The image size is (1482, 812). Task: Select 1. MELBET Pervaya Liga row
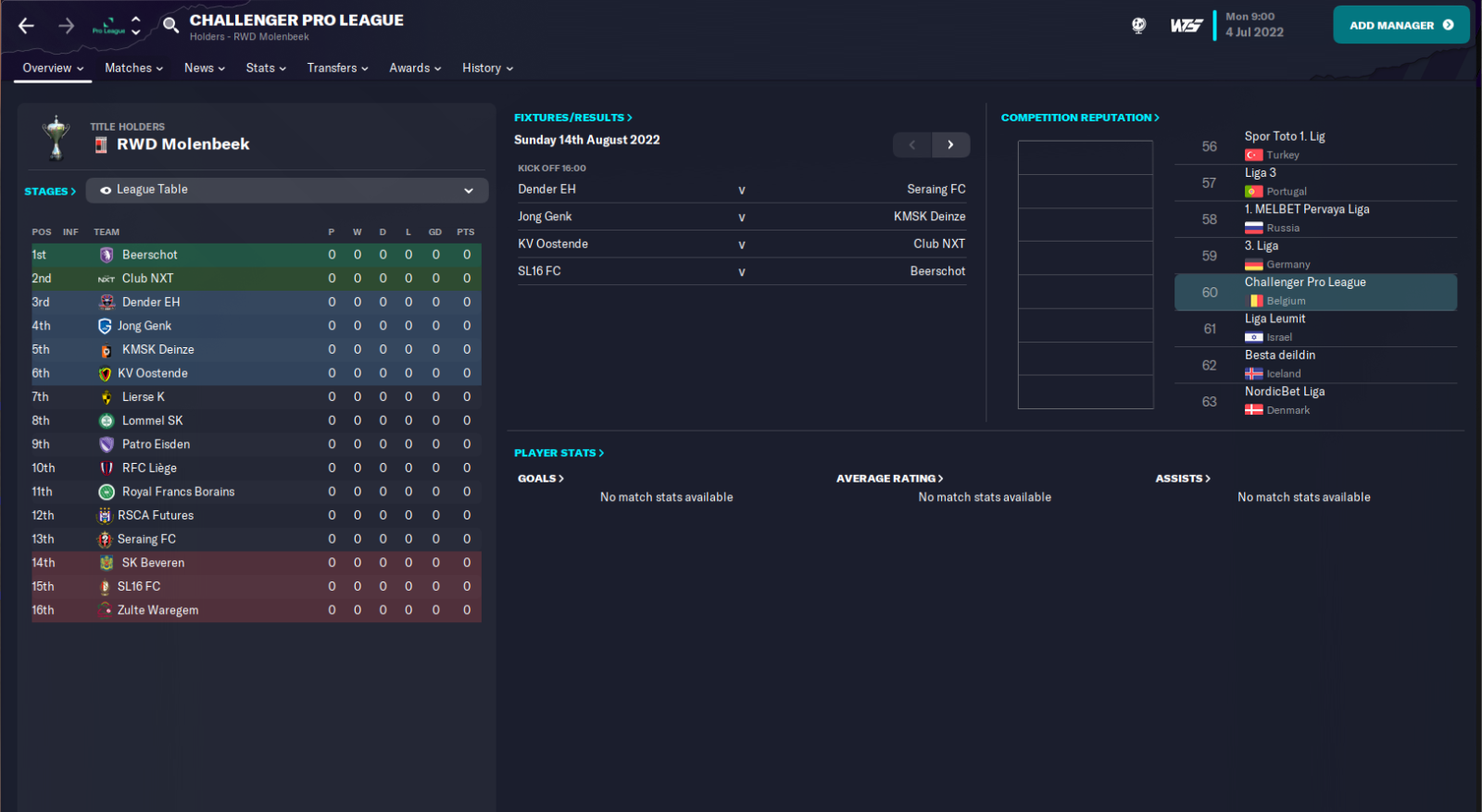point(1315,219)
